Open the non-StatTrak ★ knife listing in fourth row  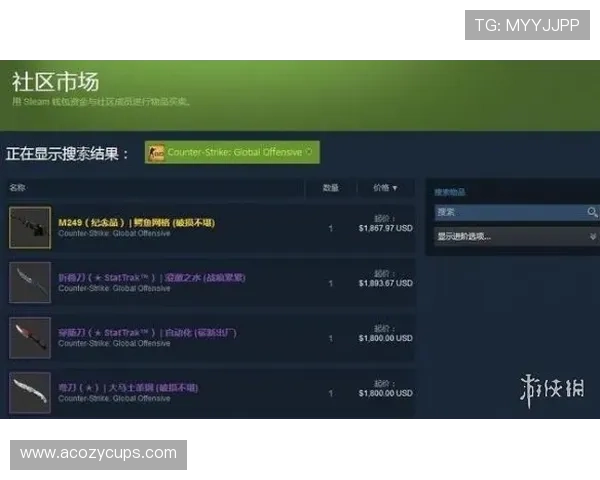pos(128,388)
